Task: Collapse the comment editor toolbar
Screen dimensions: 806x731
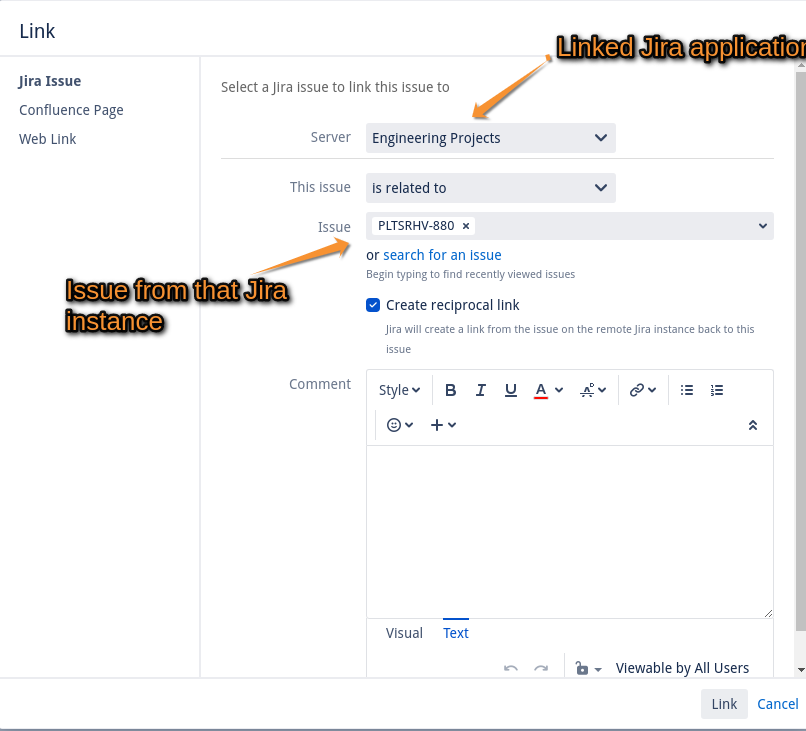Action: (753, 425)
